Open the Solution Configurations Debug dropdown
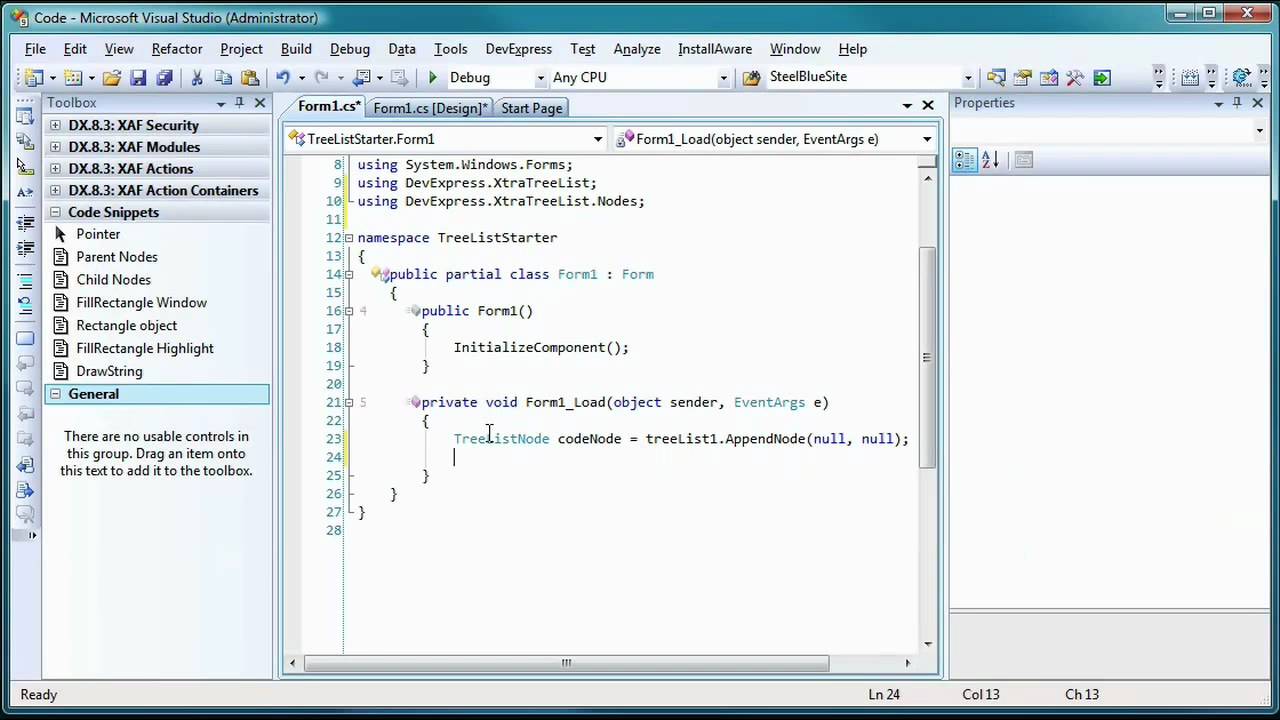 click(540, 78)
